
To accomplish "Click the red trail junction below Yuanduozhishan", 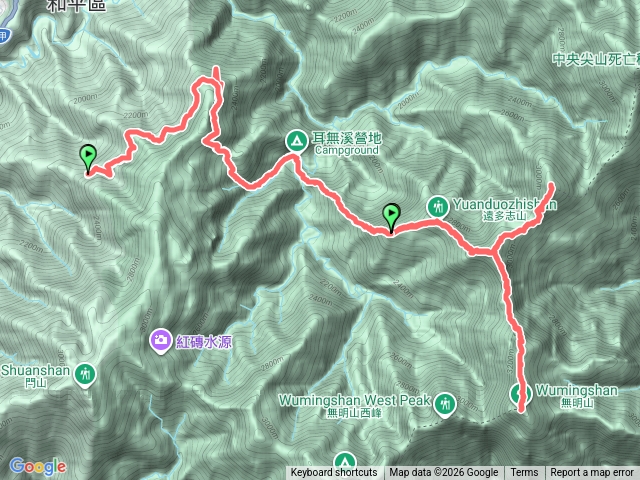I will 494,252.
